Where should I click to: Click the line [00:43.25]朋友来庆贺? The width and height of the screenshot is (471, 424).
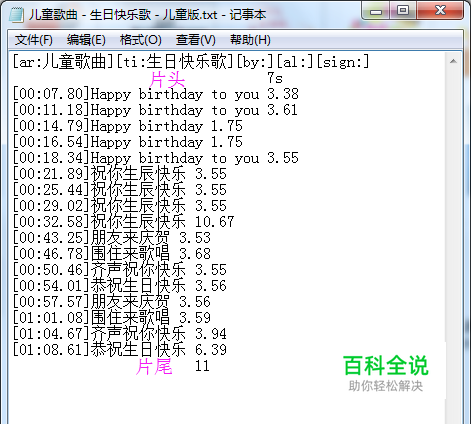tap(112, 238)
